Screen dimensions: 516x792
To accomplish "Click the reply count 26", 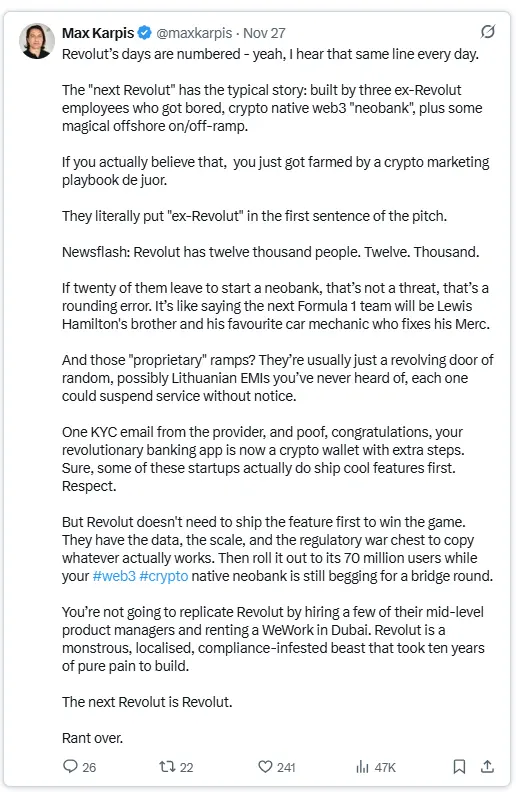I will pyautogui.click(x=89, y=767).
